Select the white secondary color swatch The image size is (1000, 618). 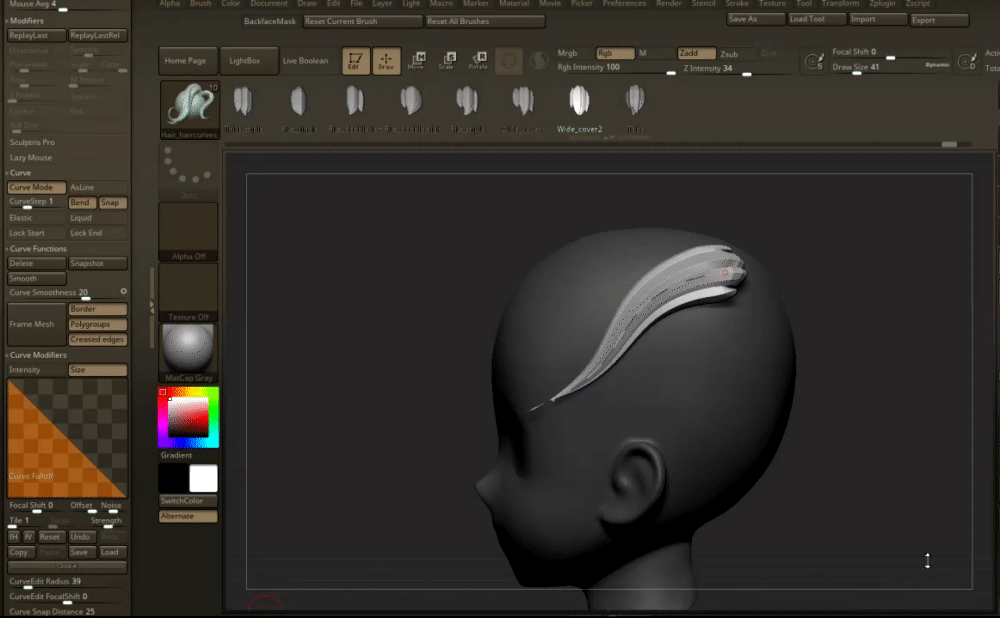pyautogui.click(x=203, y=478)
